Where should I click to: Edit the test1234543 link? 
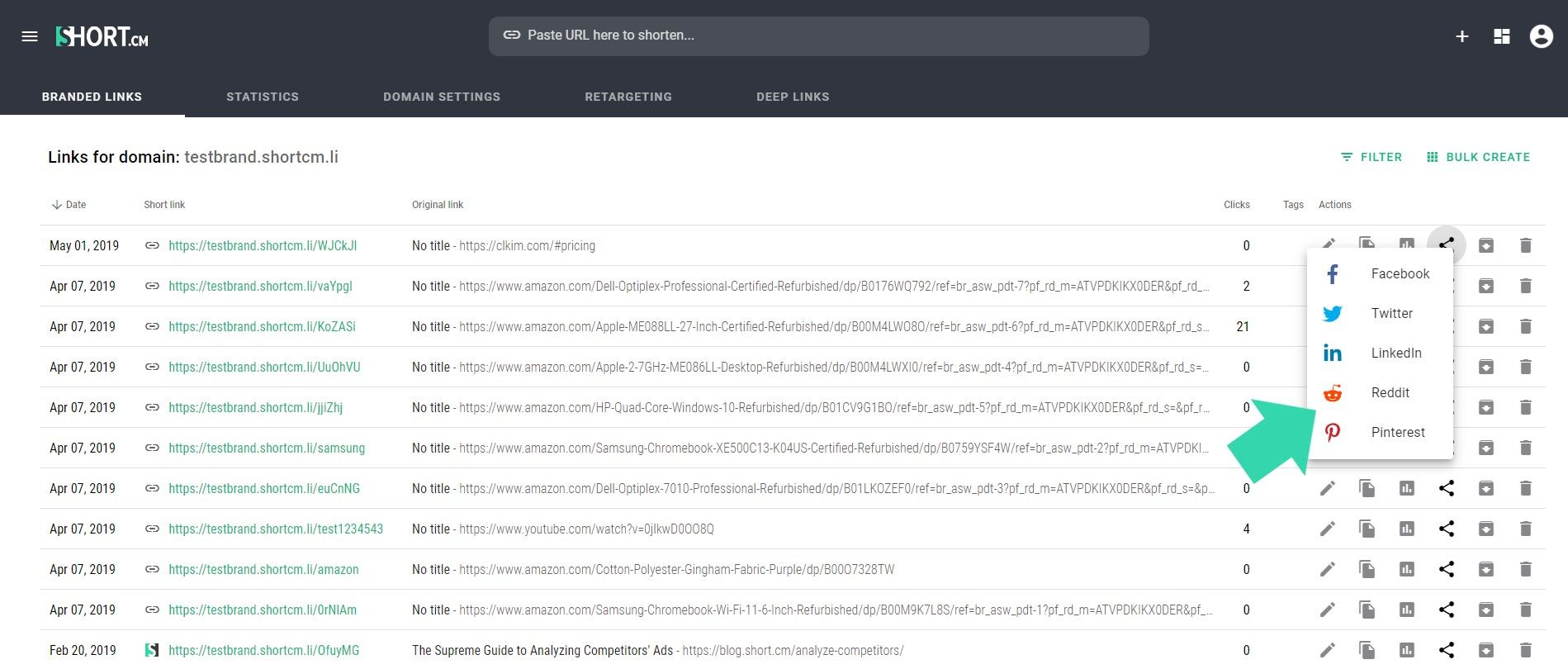(1328, 529)
